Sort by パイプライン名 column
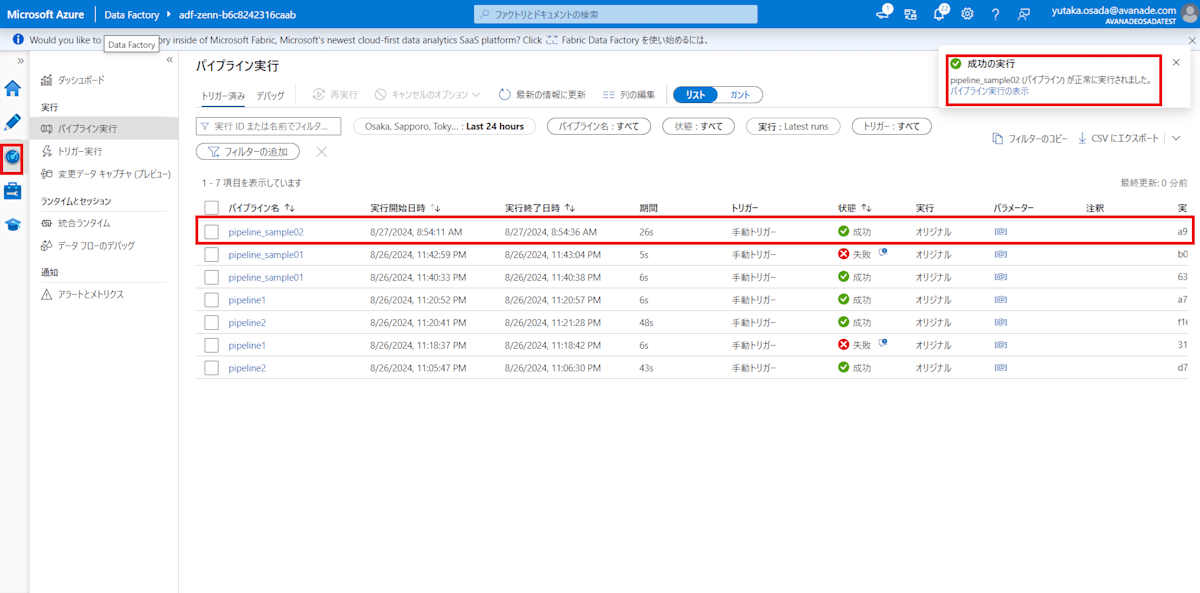This screenshot has width=1200, height=593. coord(261,208)
